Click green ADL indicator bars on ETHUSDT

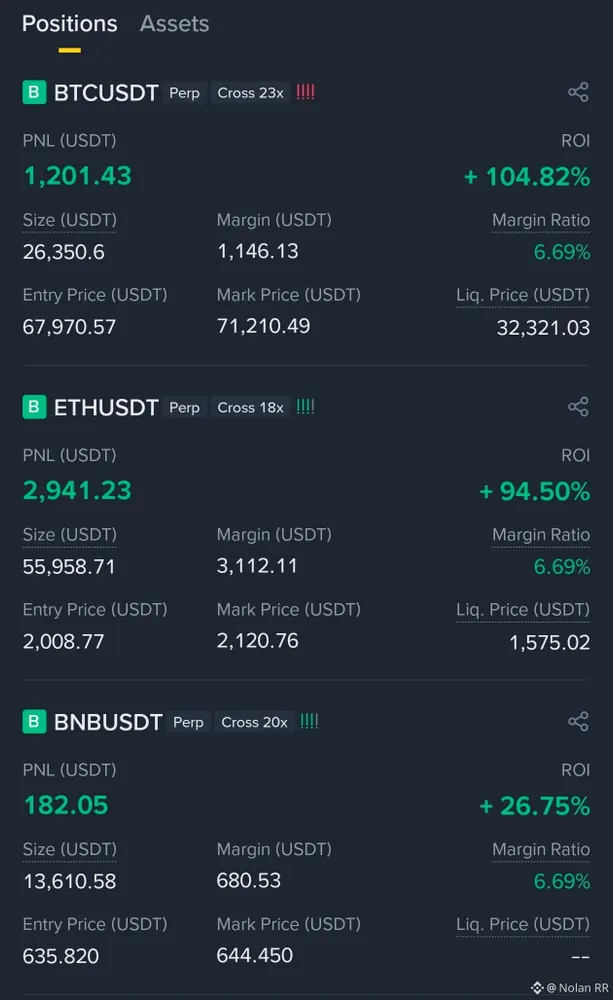(306, 407)
